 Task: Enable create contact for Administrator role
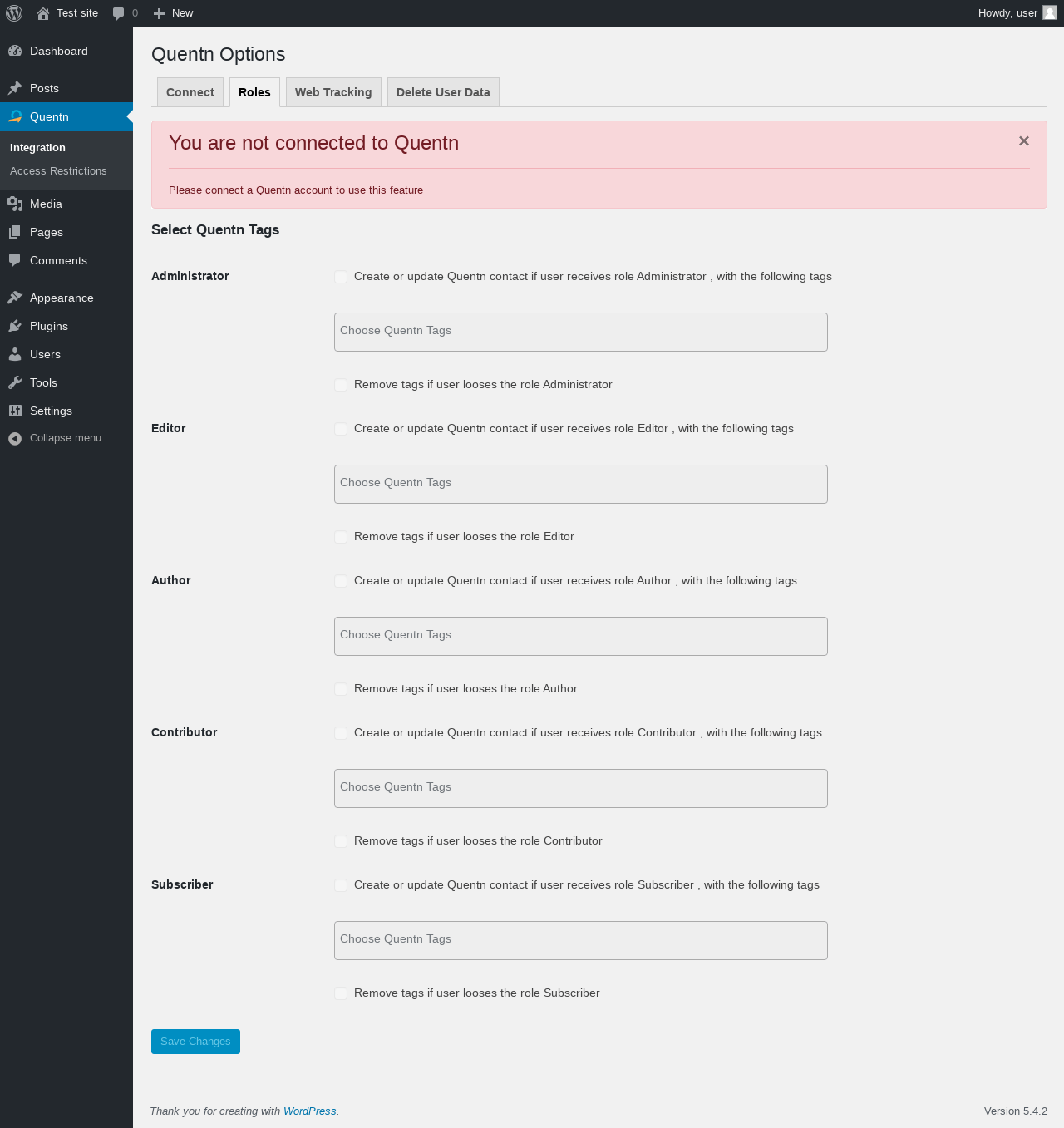coord(341,277)
